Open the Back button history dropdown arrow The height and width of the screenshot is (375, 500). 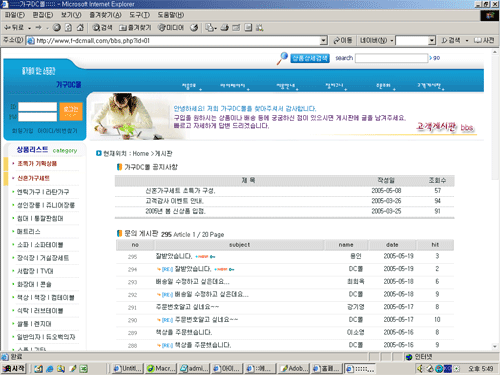tap(29, 28)
